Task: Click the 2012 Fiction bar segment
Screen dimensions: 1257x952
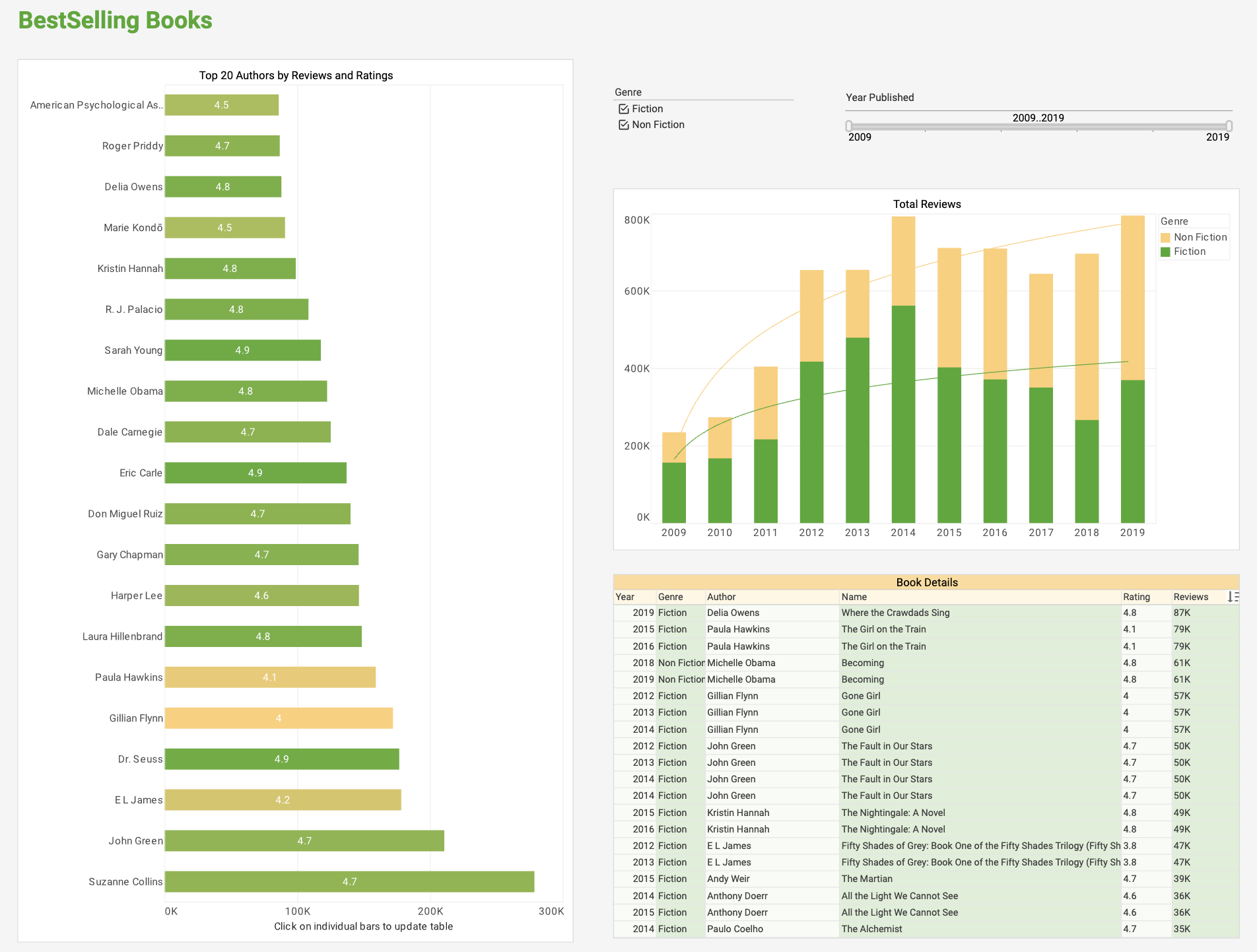Action: pyautogui.click(x=811, y=442)
